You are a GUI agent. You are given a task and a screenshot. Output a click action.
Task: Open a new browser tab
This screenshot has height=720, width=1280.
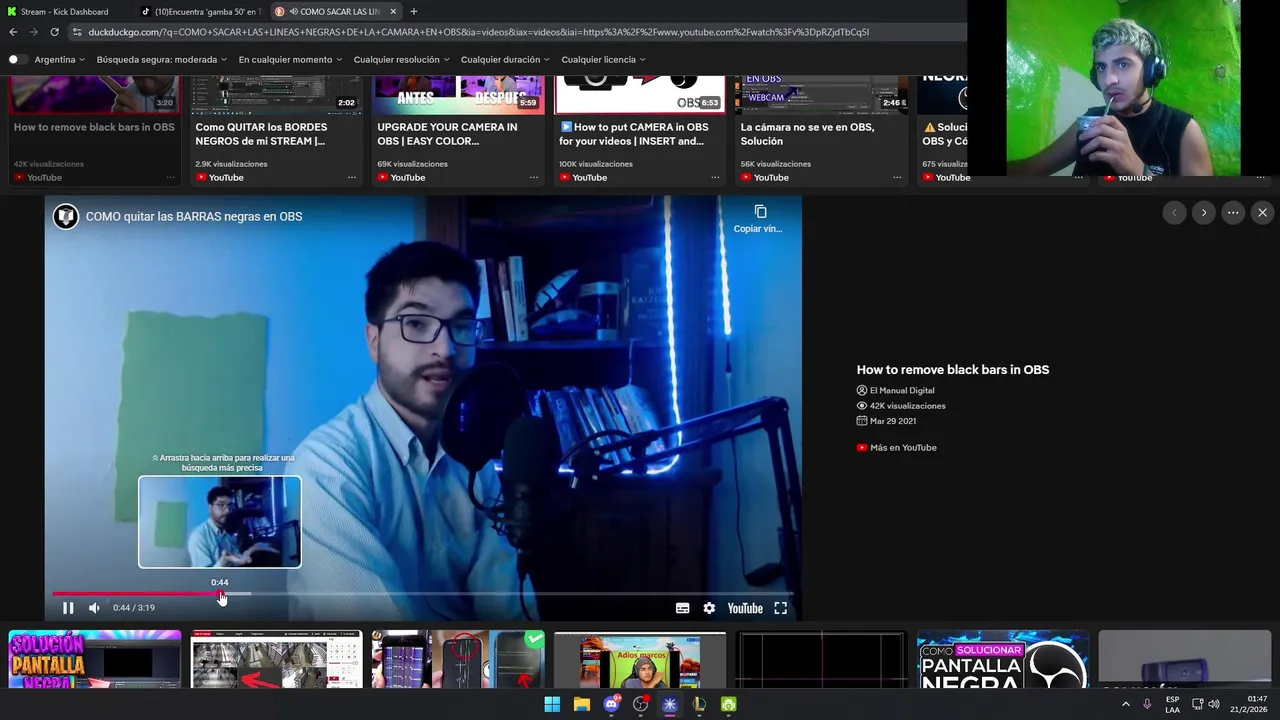tap(414, 11)
